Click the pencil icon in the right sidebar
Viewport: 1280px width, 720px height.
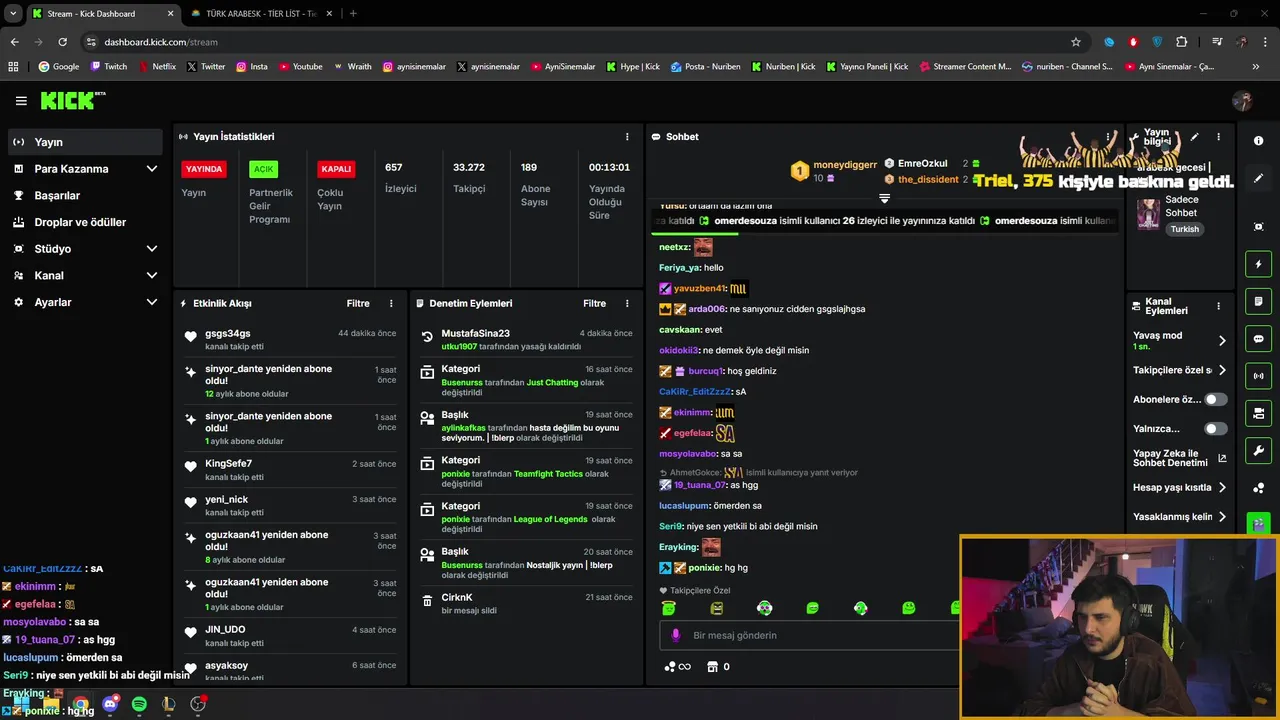coord(1259,178)
